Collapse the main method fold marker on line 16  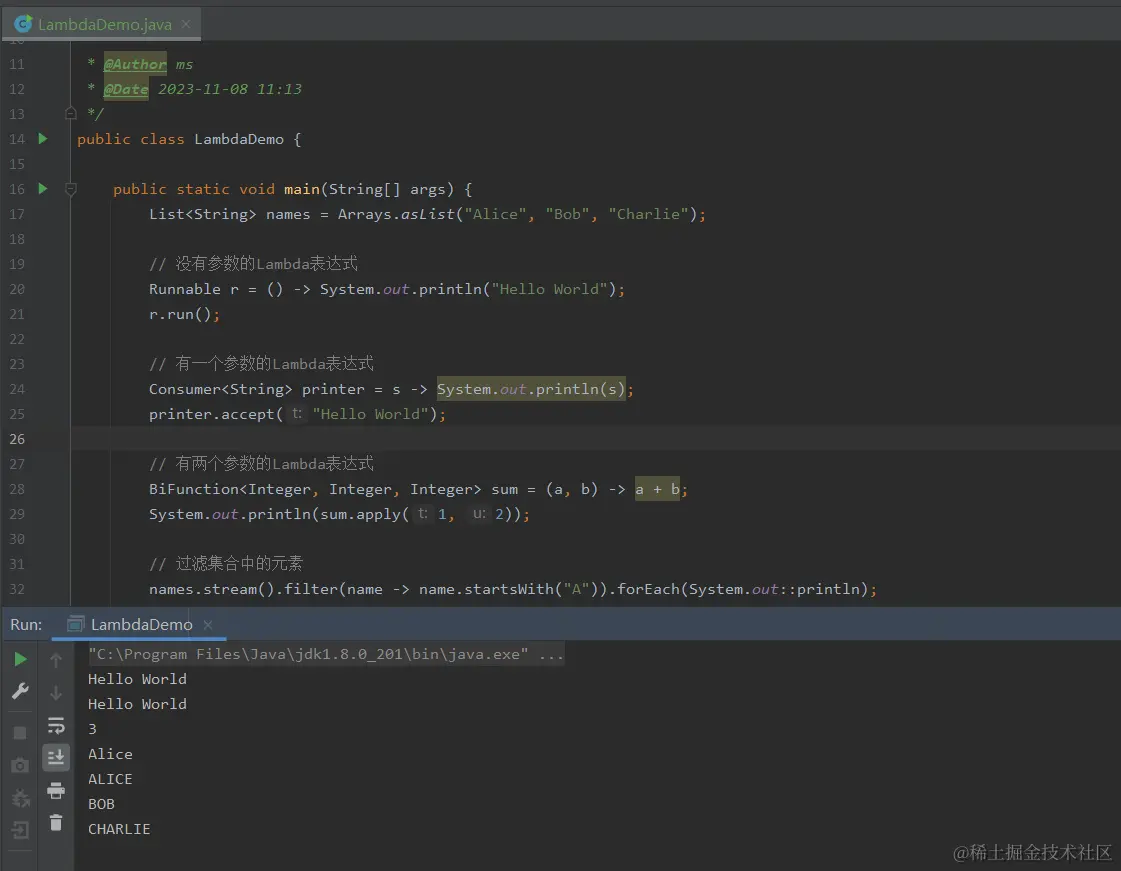tap(71, 190)
